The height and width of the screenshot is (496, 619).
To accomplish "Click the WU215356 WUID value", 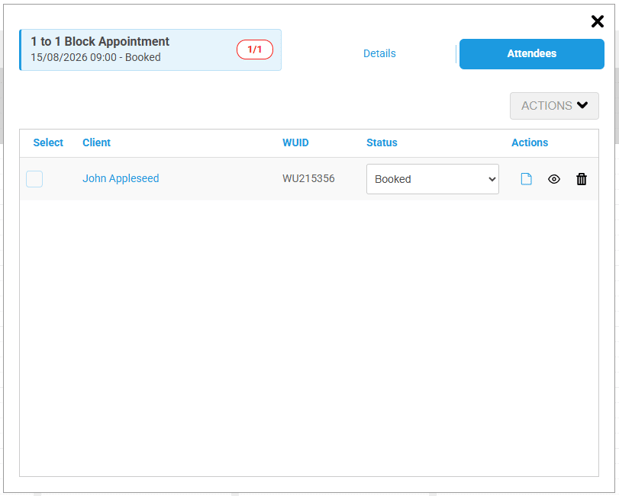I will tap(309, 178).
